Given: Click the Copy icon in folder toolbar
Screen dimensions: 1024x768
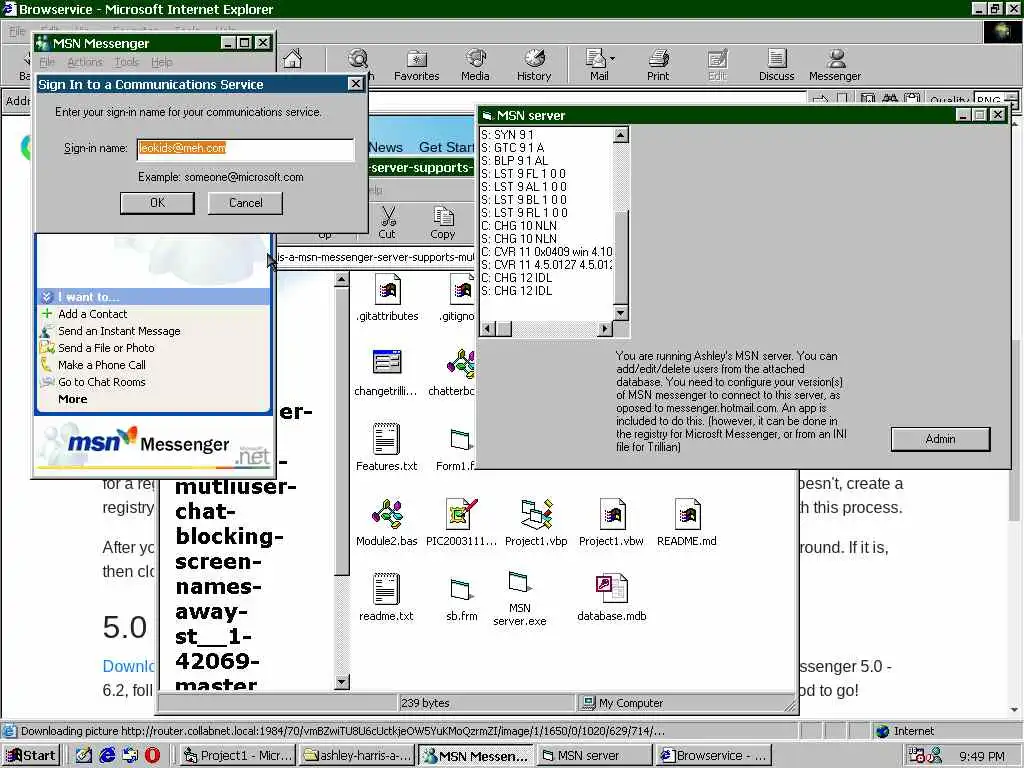Looking at the screenshot, I should coord(443,223).
